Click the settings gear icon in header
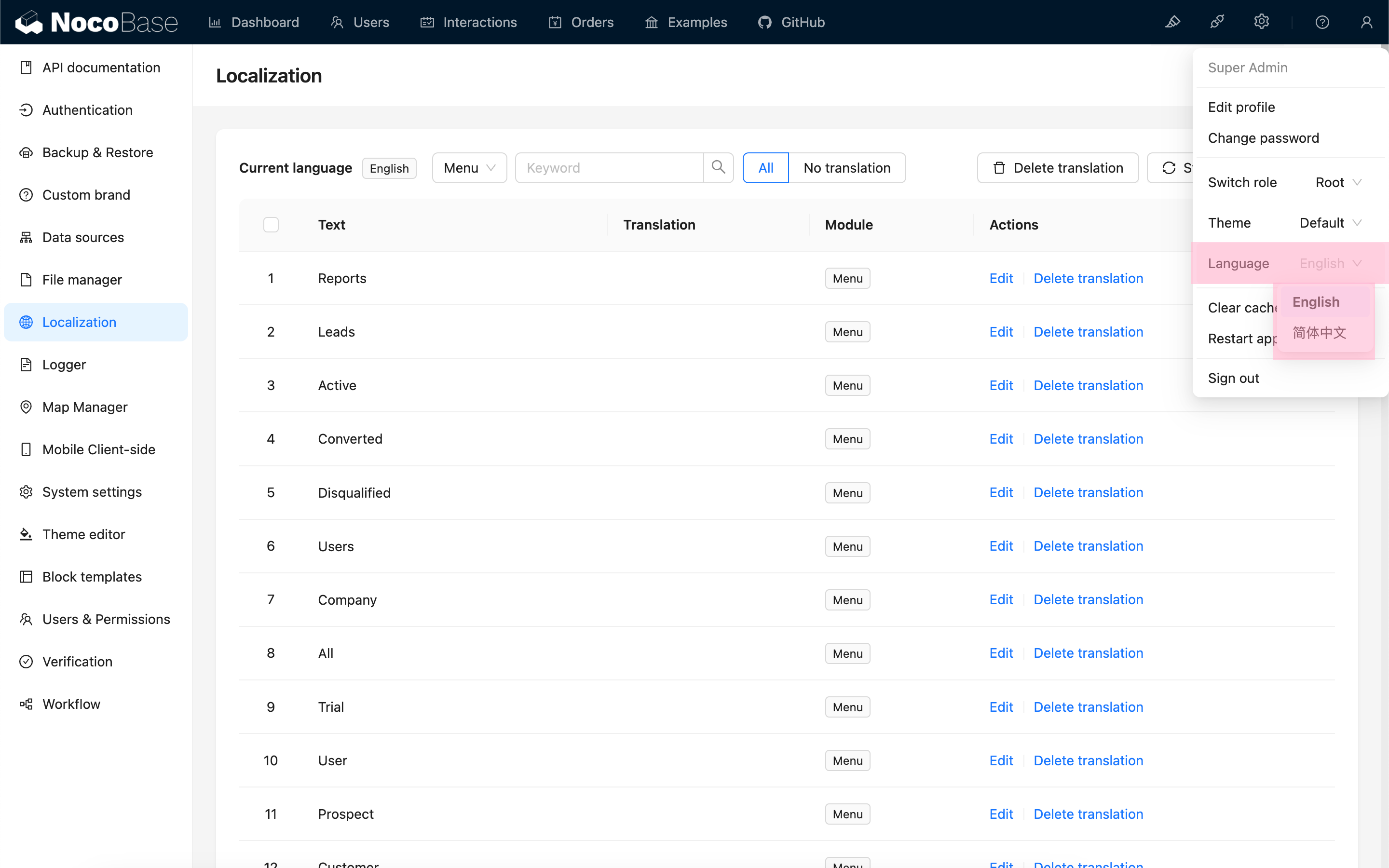 1261,22
